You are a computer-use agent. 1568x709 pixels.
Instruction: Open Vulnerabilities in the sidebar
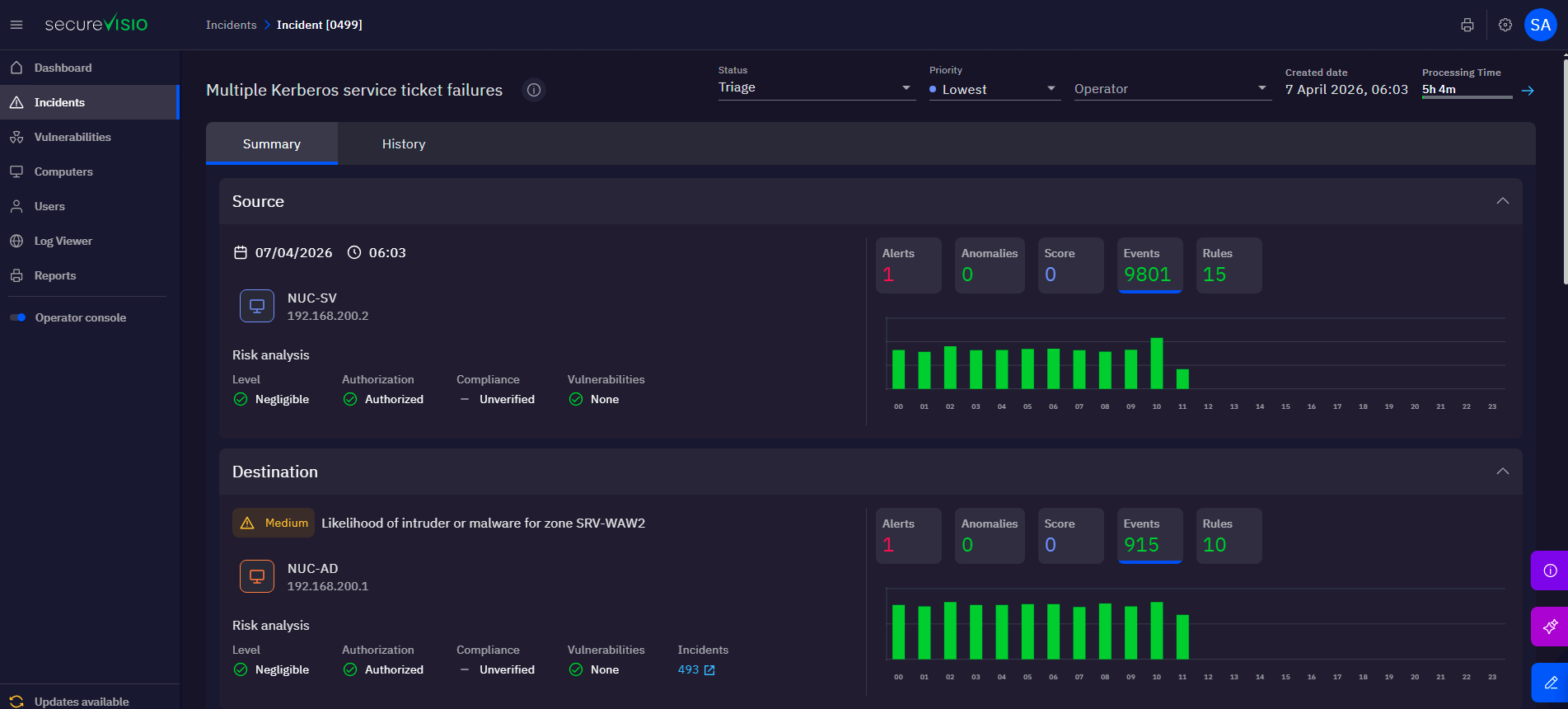(x=73, y=137)
